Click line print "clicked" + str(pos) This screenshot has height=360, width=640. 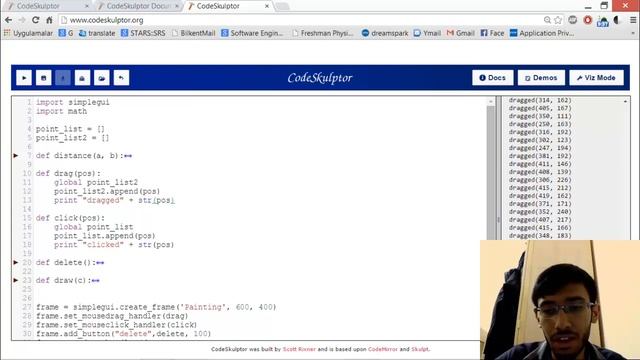click(114, 245)
